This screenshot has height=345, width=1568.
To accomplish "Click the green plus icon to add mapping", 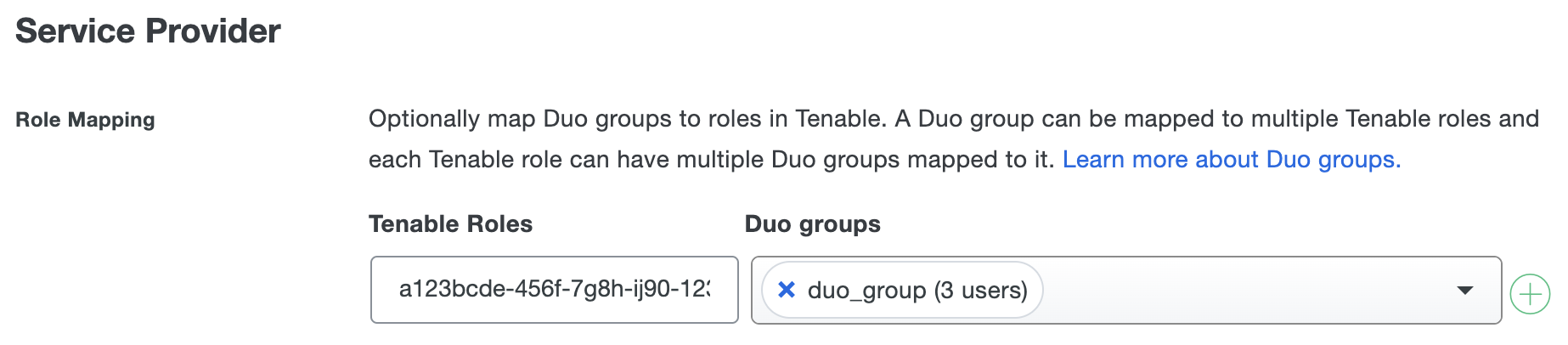I will coord(1530,294).
